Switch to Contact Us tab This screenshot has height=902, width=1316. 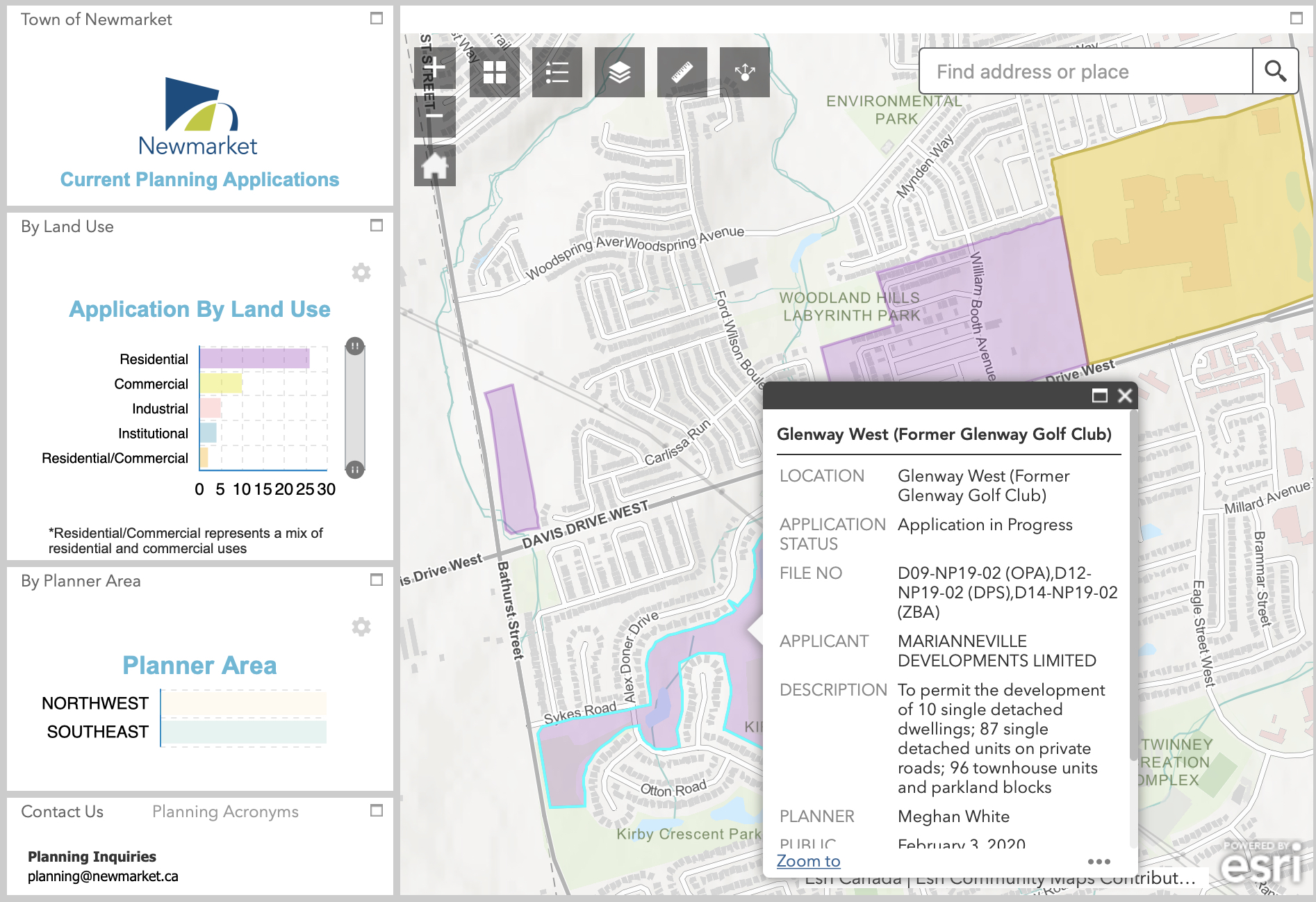62,812
